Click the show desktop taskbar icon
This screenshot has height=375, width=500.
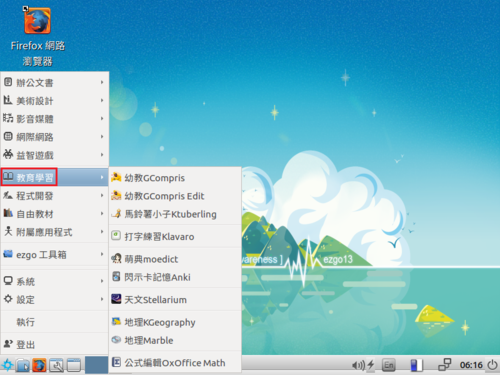74,365
